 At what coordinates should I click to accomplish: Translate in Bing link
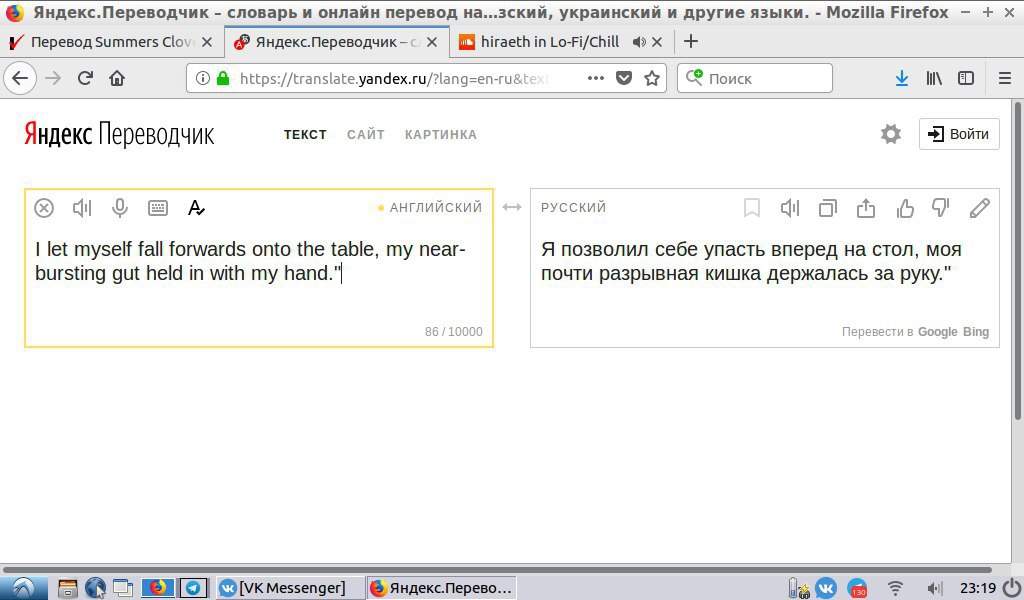976,332
